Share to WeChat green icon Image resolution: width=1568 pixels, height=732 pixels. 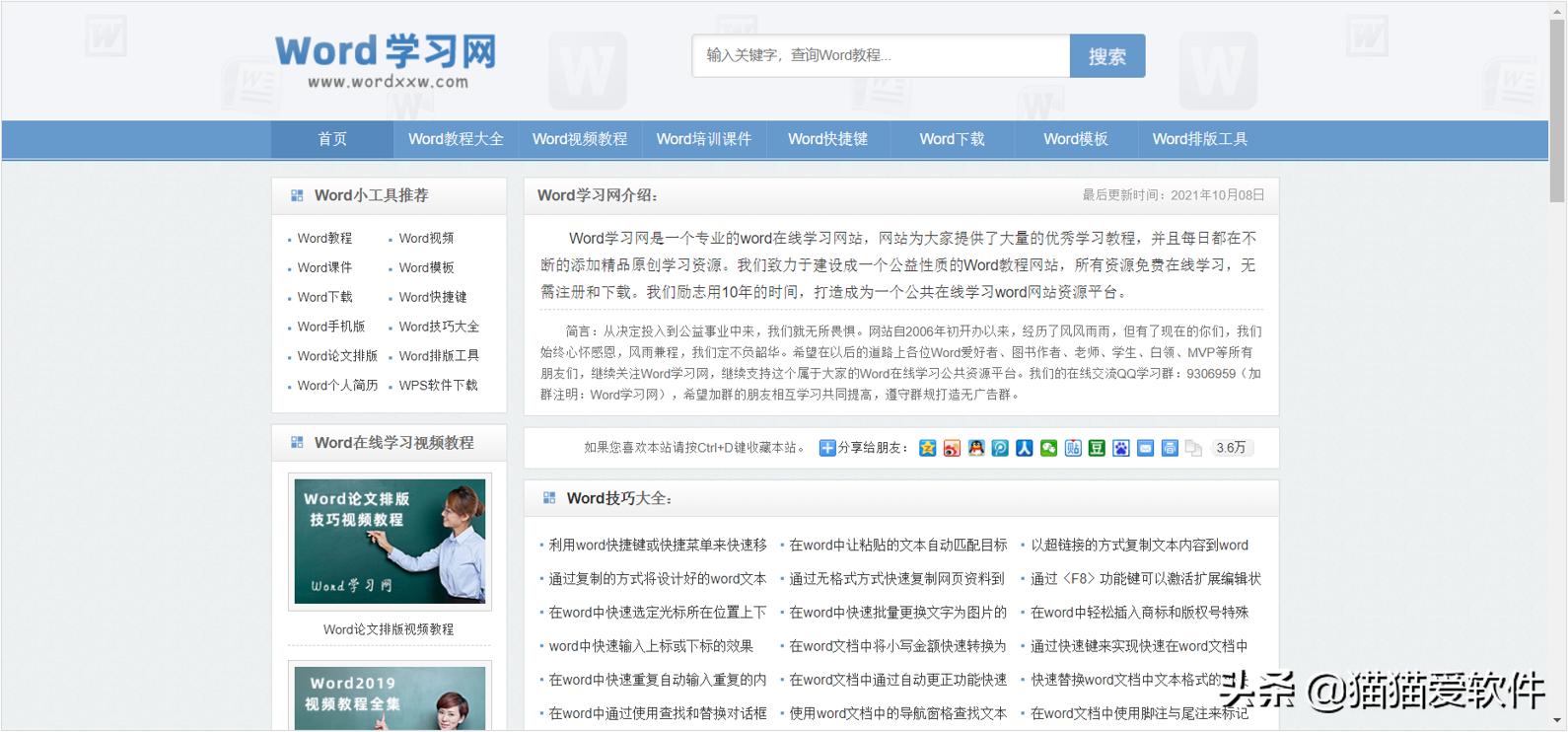point(1048,448)
